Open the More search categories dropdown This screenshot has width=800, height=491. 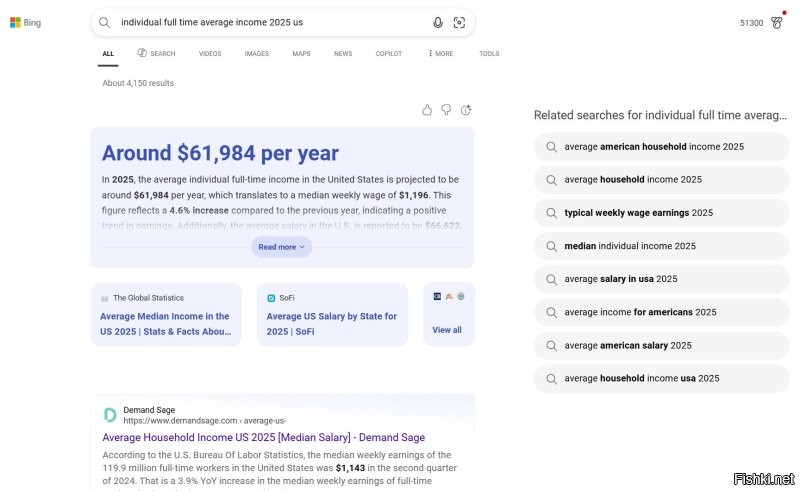[440, 53]
